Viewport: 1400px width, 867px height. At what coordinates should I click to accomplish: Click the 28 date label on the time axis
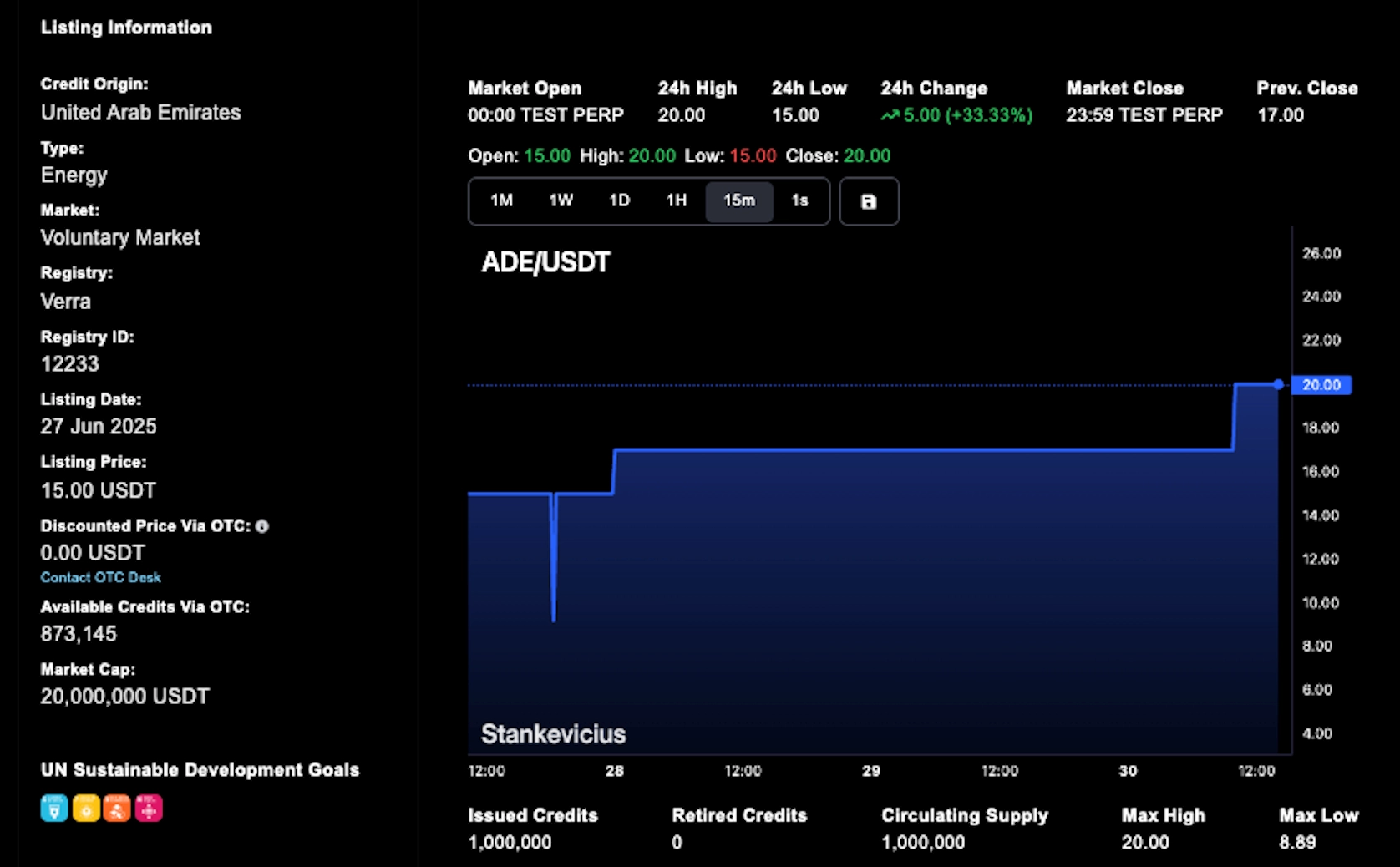click(x=615, y=771)
